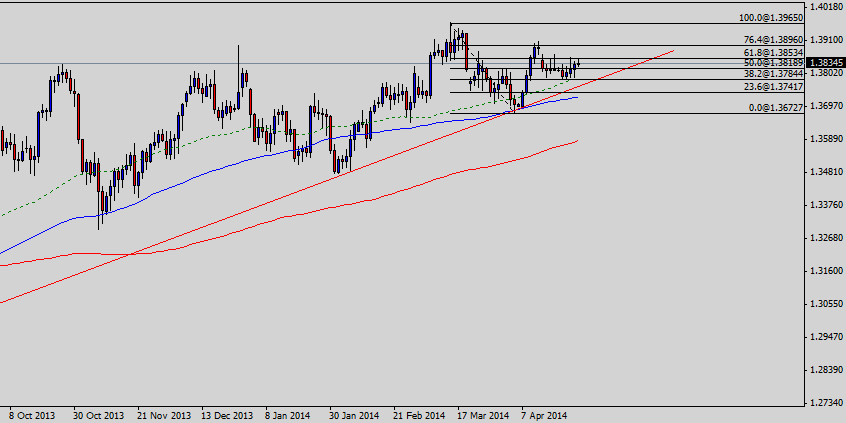846x423 pixels.
Task: Click the 1.31600 price axis label
Action: pyautogui.click(x=825, y=271)
